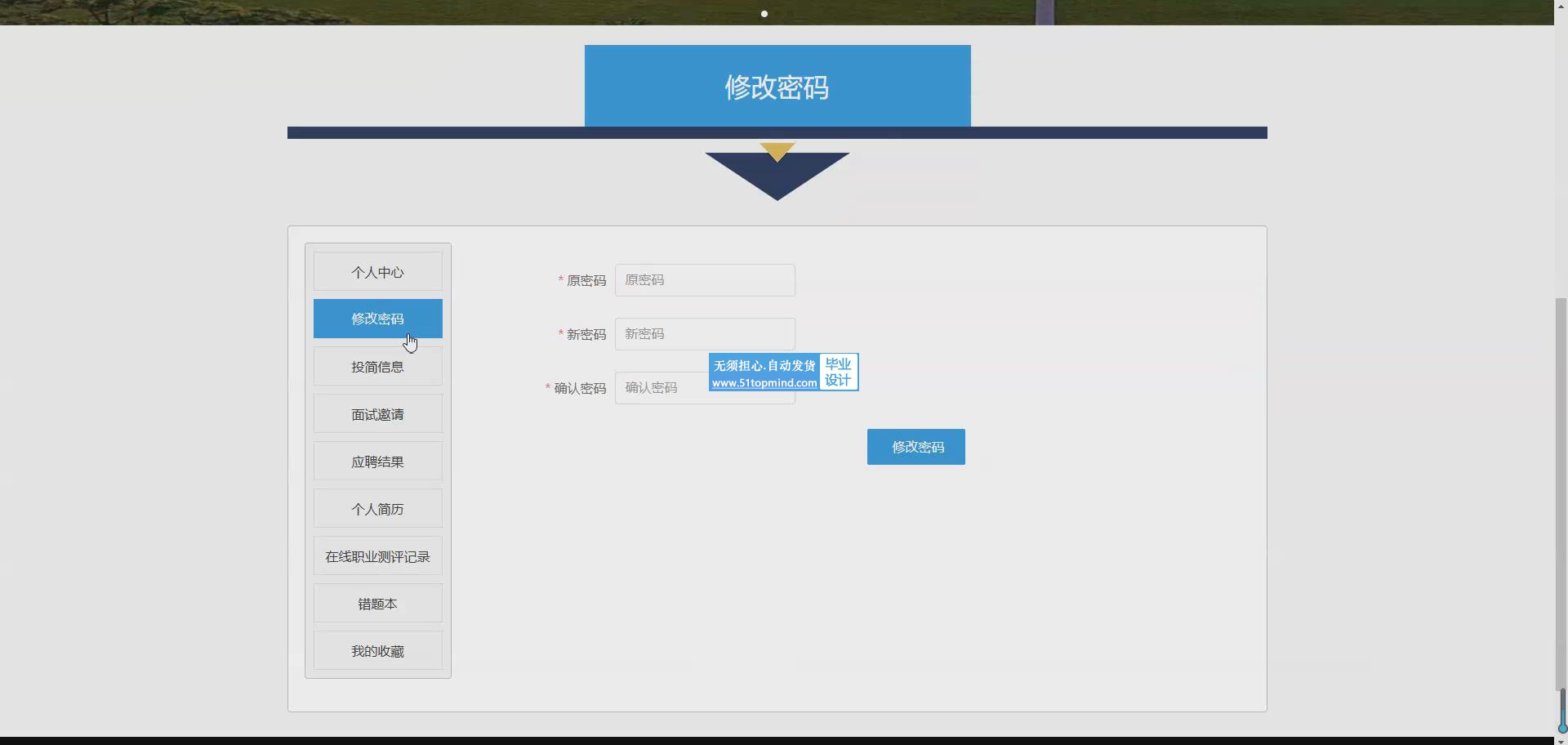Open 在线职业测评记录 in the sidebar
Viewport: 1568px width, 745px height.
point(377,556)
